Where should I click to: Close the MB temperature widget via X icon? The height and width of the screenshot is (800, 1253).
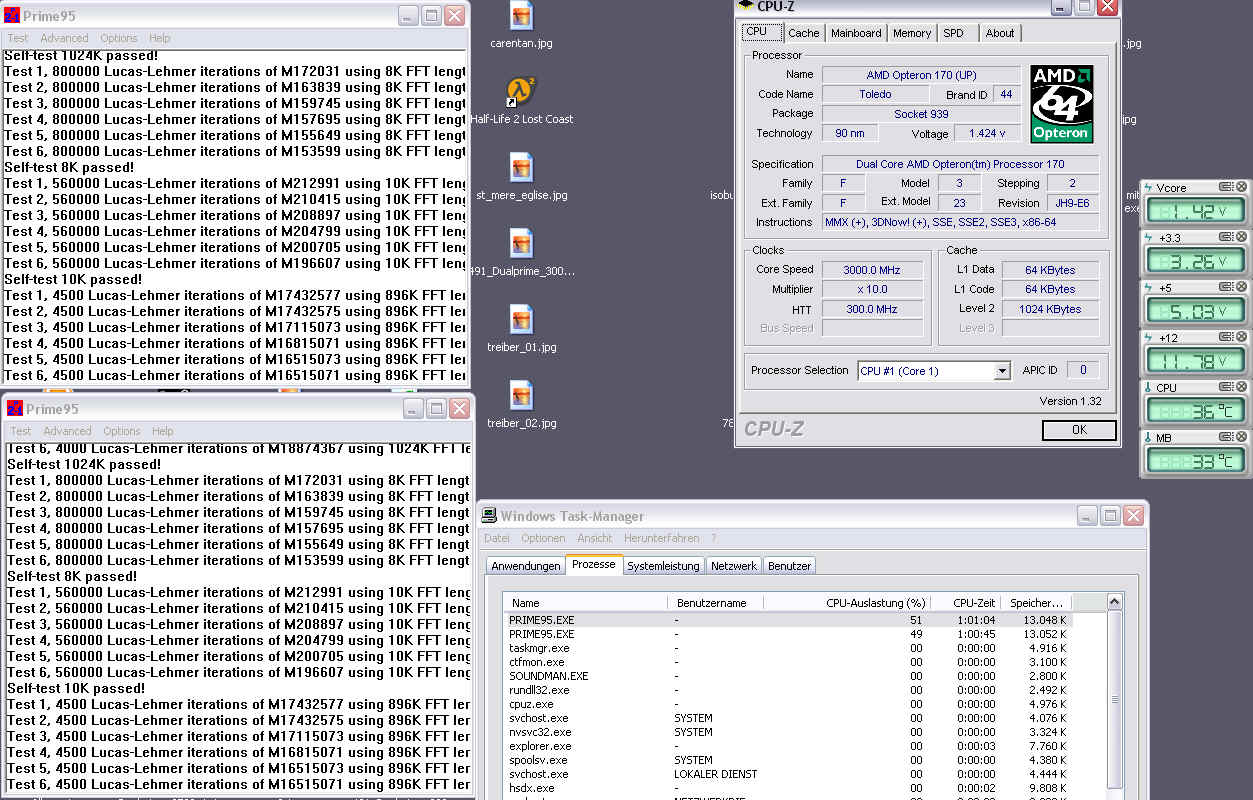[1242, 437]
